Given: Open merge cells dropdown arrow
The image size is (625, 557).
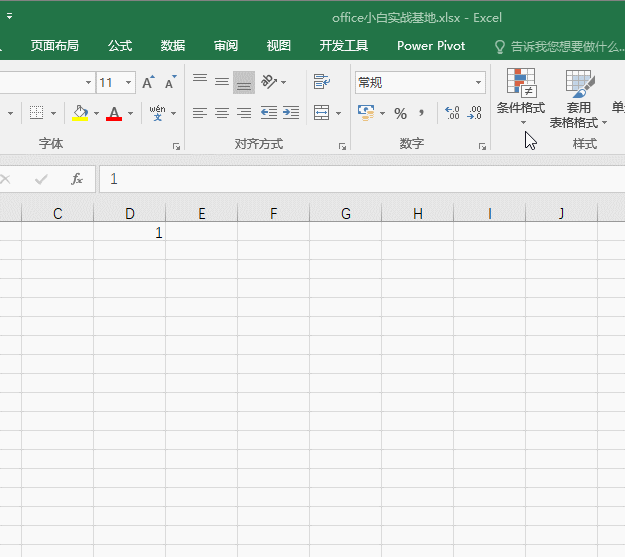Looking at the screenshot, I should click(x=338, y=114).
